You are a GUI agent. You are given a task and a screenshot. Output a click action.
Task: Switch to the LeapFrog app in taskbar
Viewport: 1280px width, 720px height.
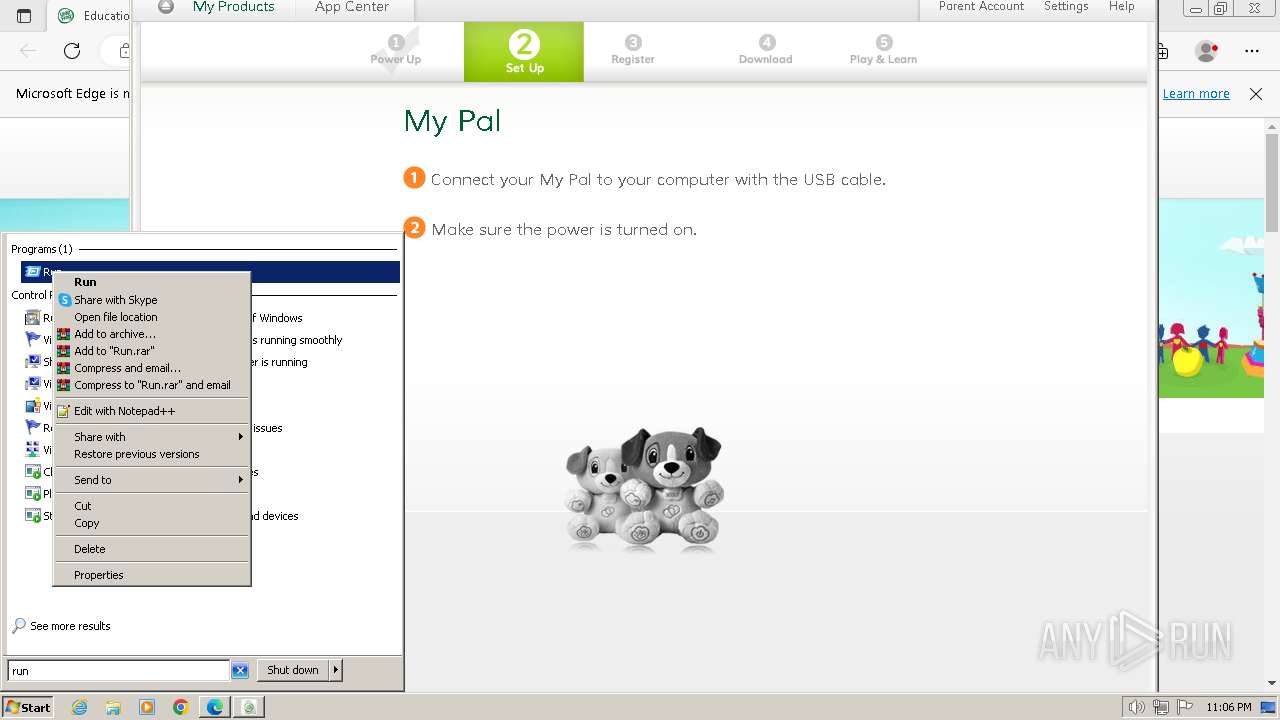pos(249,707)
